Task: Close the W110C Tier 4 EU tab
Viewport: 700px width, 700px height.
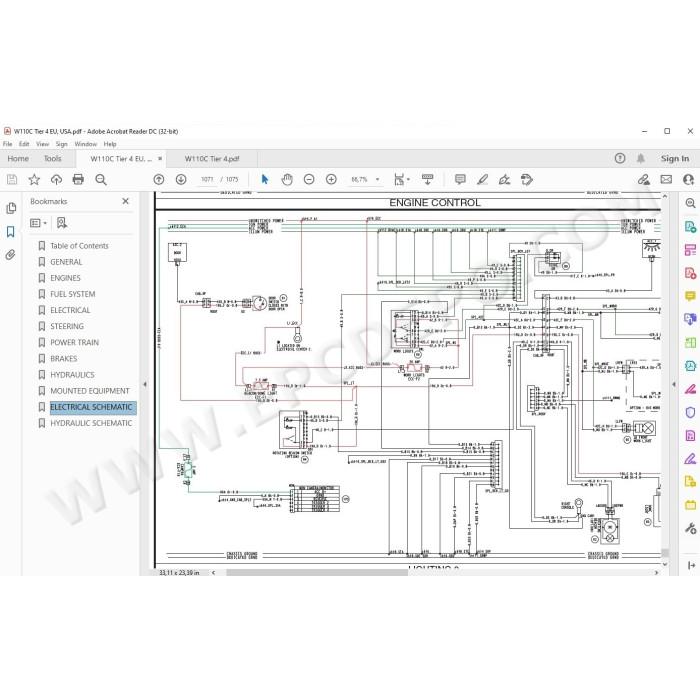Action: [x=160, y=158]
